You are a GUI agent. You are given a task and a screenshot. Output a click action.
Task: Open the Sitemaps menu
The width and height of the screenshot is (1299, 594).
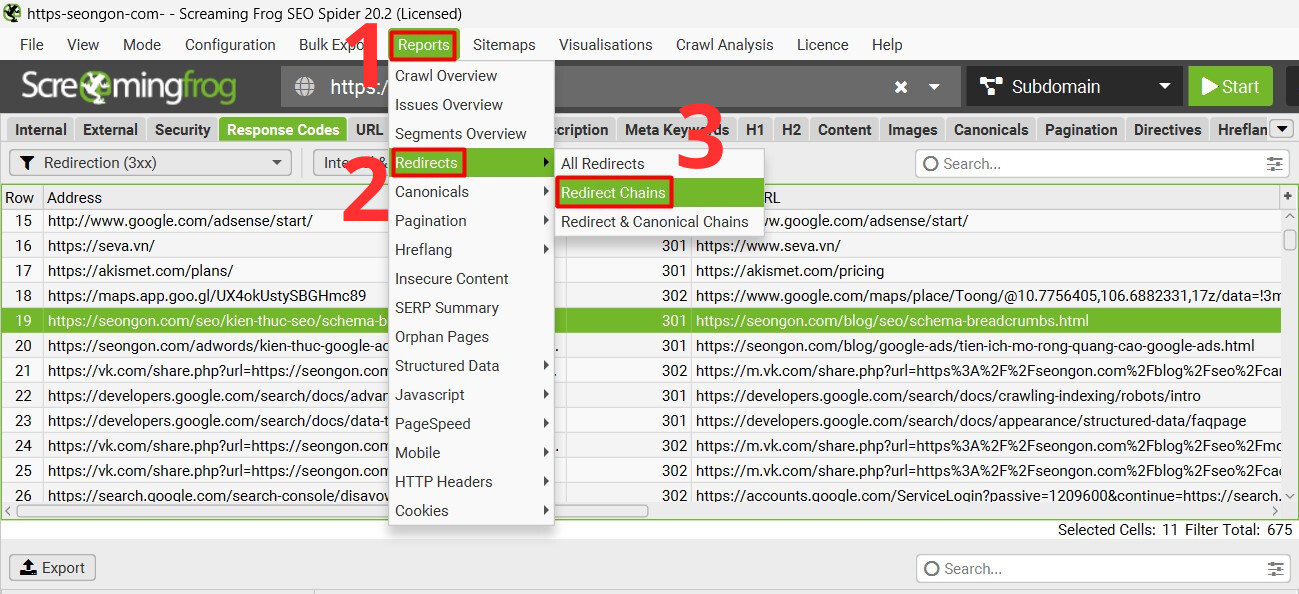[x=504, y=45]
